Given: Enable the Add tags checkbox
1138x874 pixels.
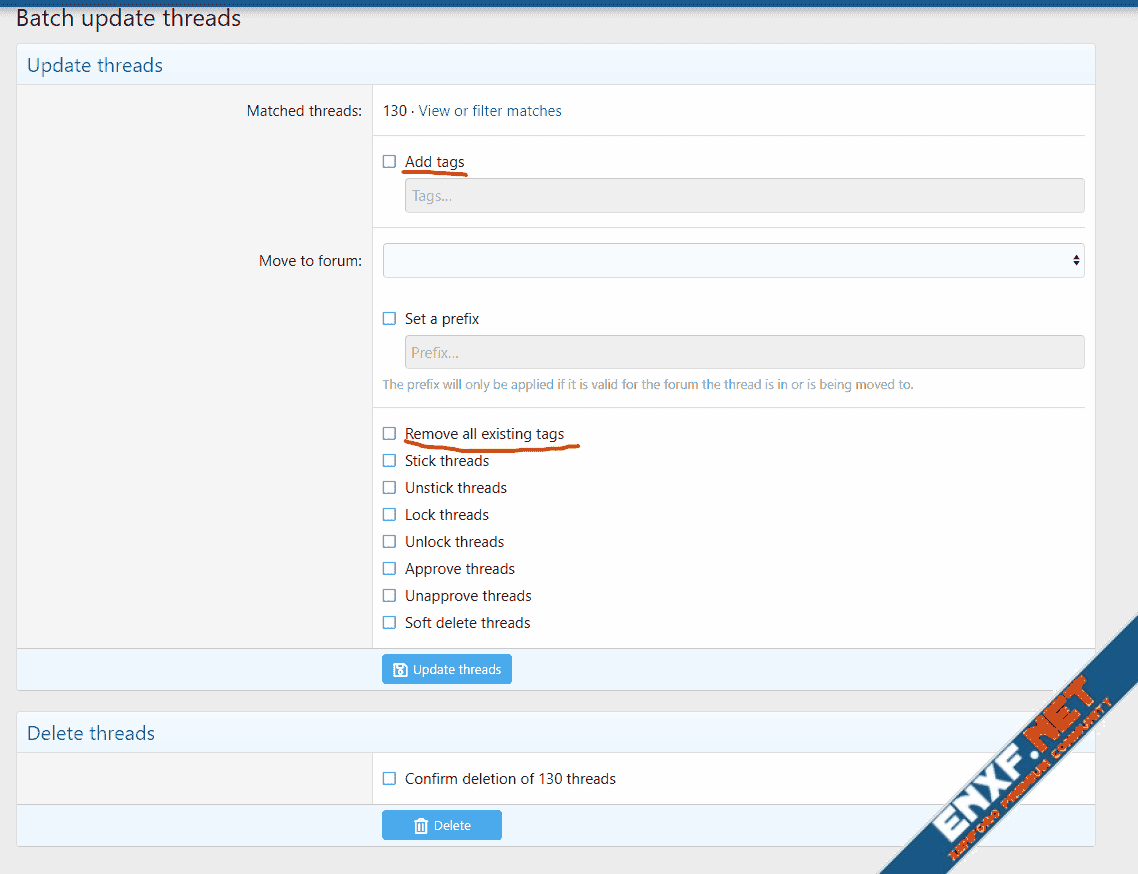Looking at the screenshot, I should point(390,162).
